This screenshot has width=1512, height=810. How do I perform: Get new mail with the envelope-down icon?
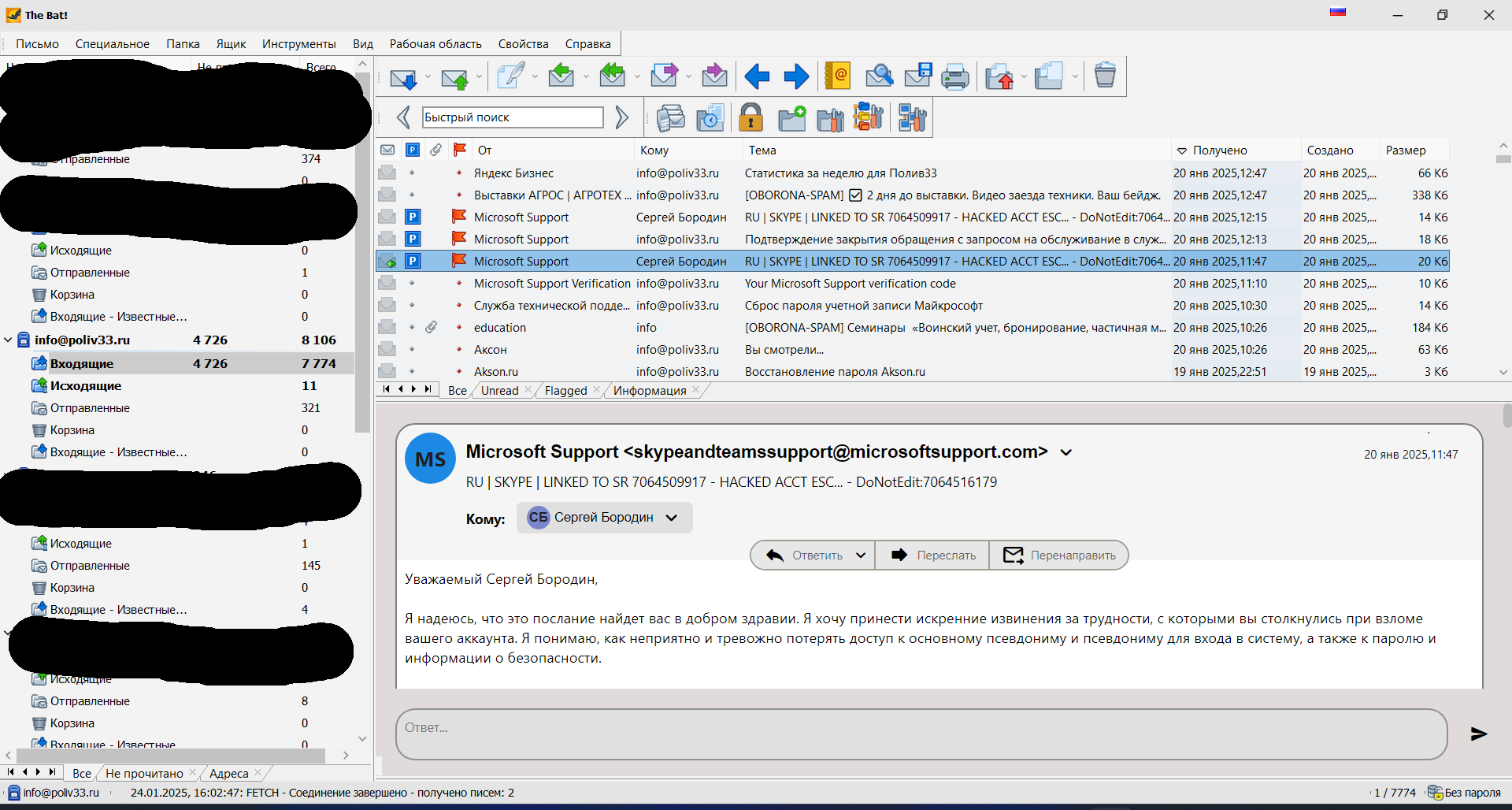point(404,77)
